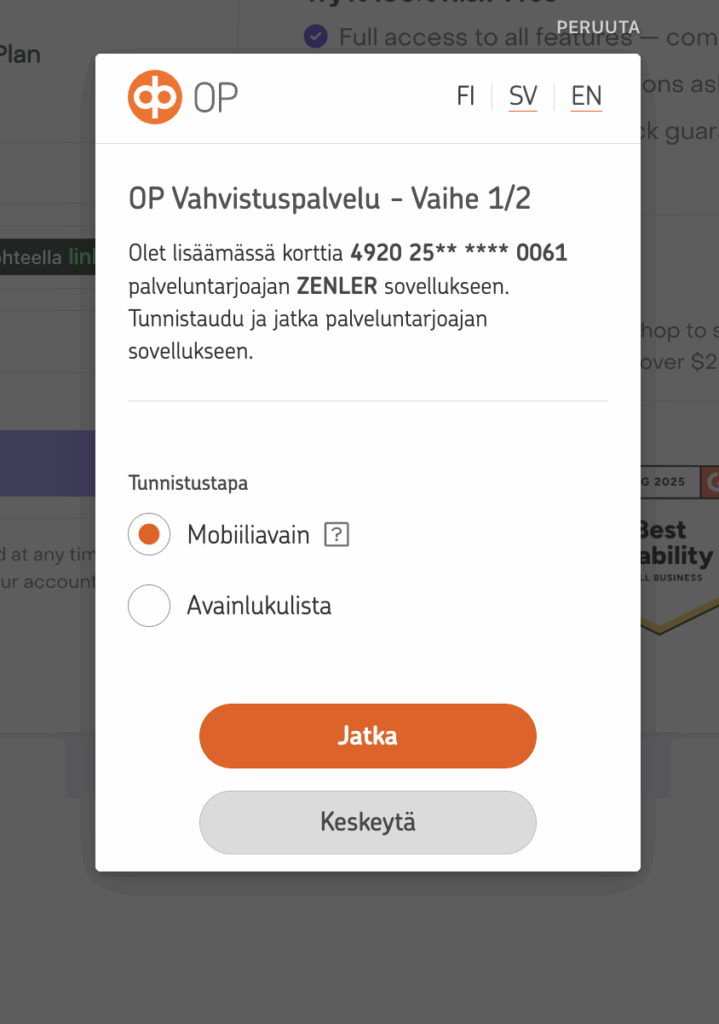Switch language to SV
The width and height of the screenshot is (719, 1024).
pyautogui.click(x=523, y=96)
